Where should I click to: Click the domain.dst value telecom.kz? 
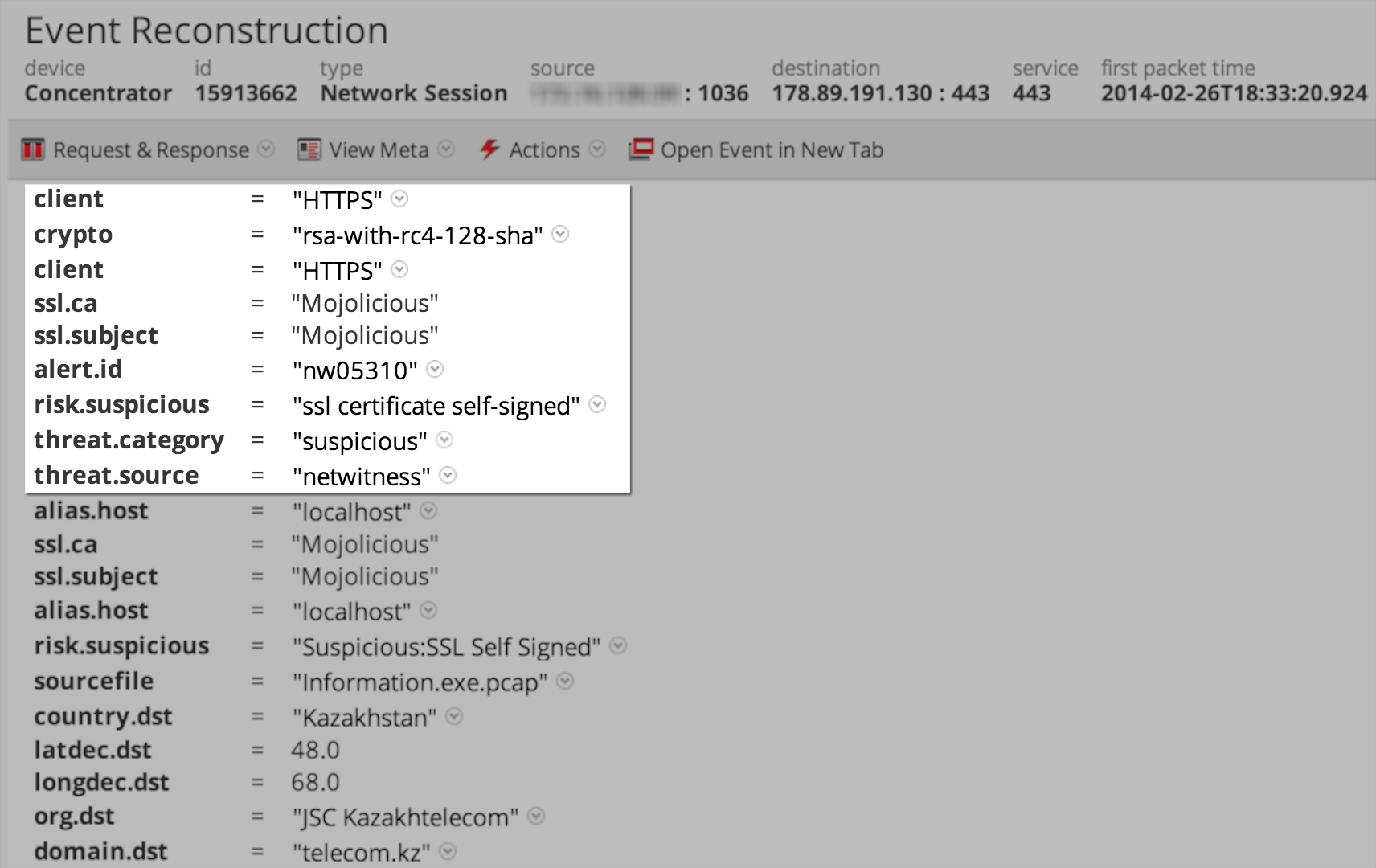(361, 852)
